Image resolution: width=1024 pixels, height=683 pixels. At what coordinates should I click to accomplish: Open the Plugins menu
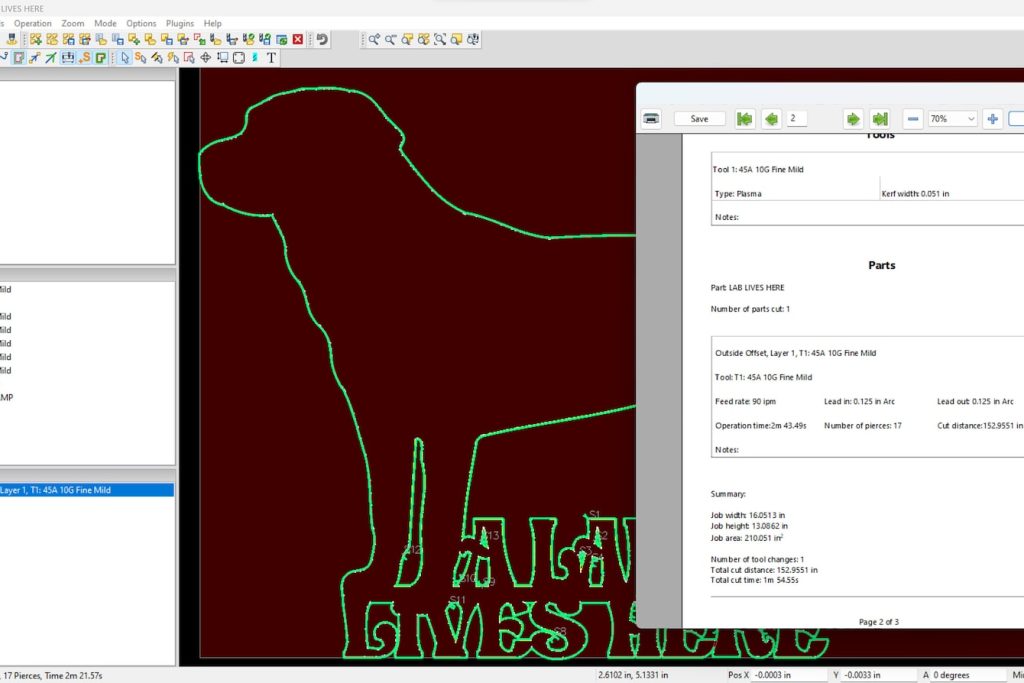180,23
